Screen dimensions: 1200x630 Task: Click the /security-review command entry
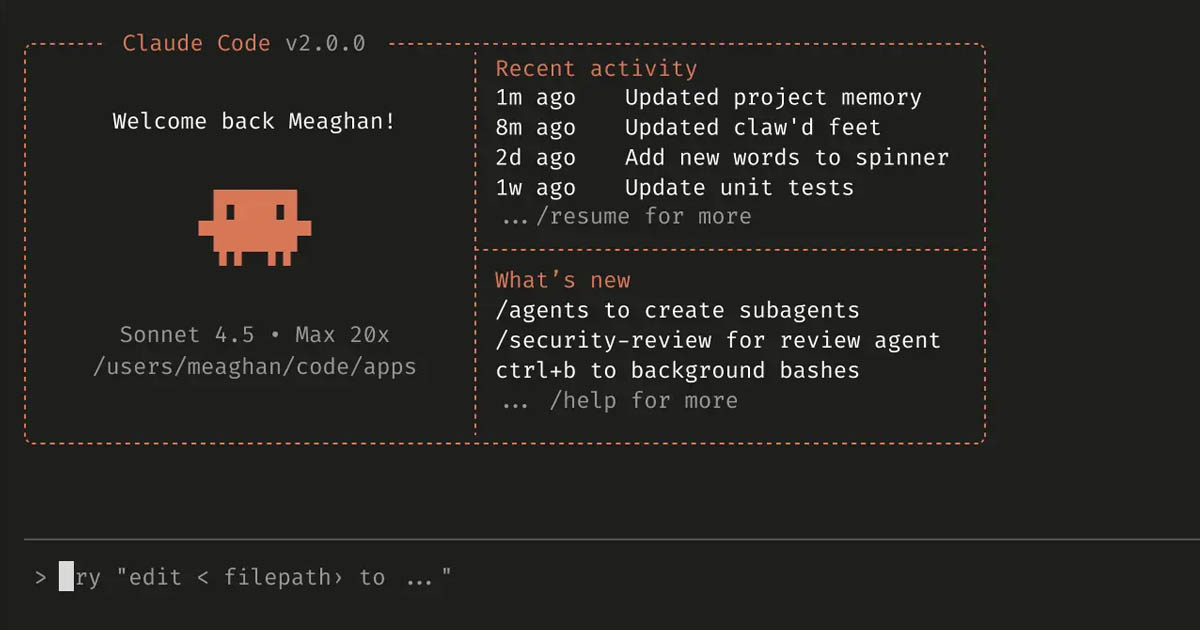(x=719, y=340)
